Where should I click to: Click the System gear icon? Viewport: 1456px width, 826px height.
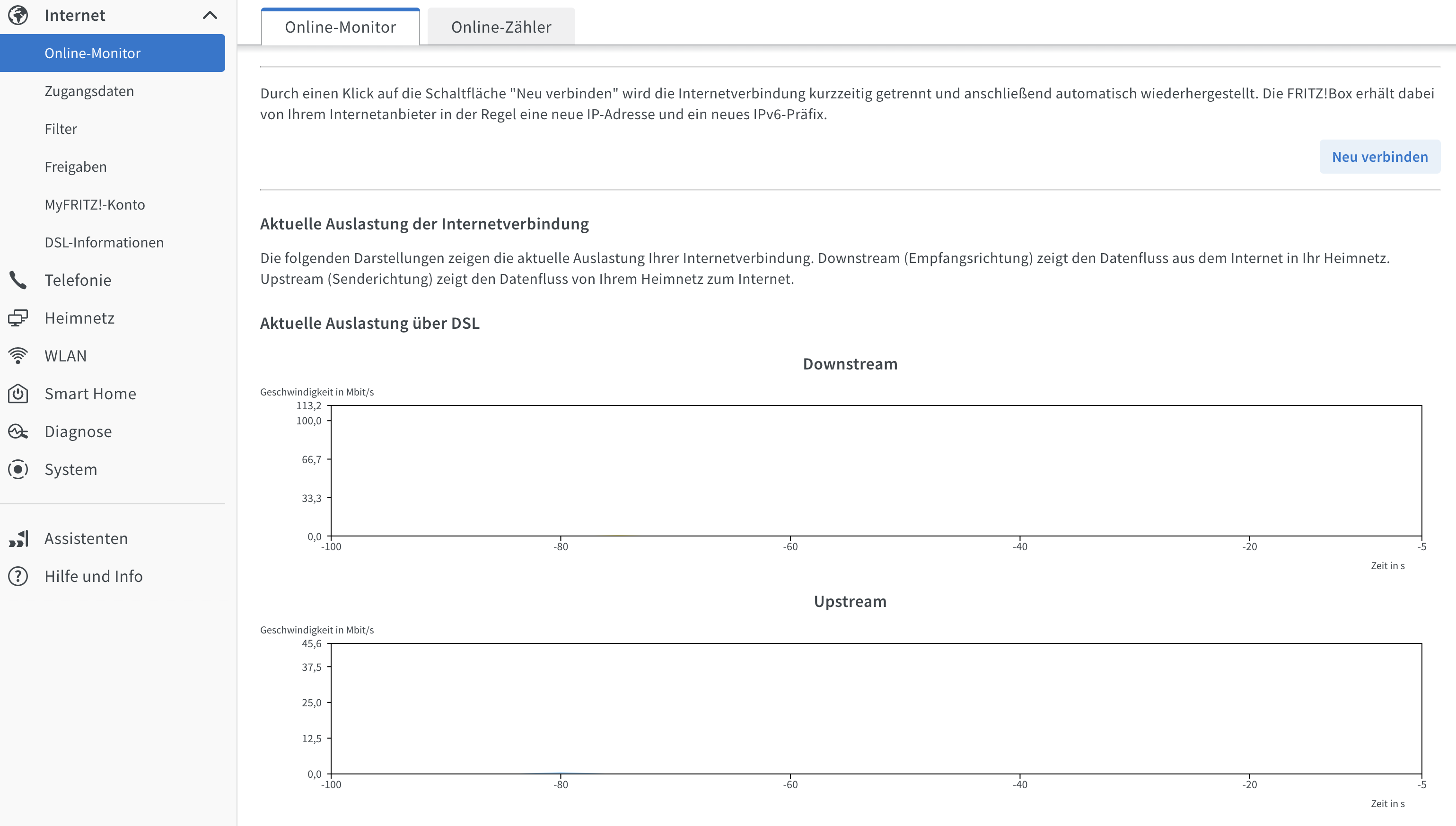click(x=18, y=469)
